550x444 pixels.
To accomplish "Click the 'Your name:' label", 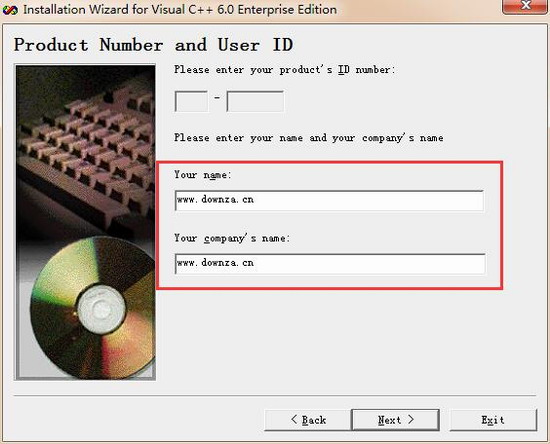I will pos(203,175).
